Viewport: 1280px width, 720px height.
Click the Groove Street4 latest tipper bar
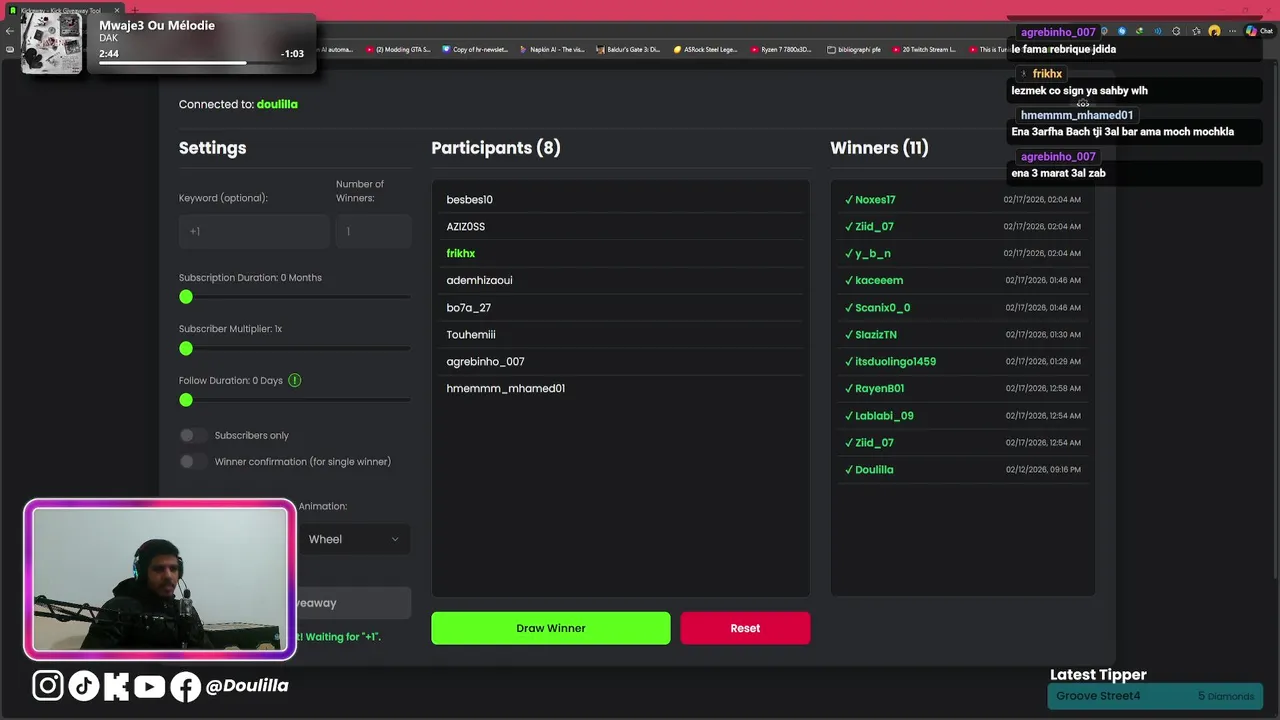[1155, 696]
